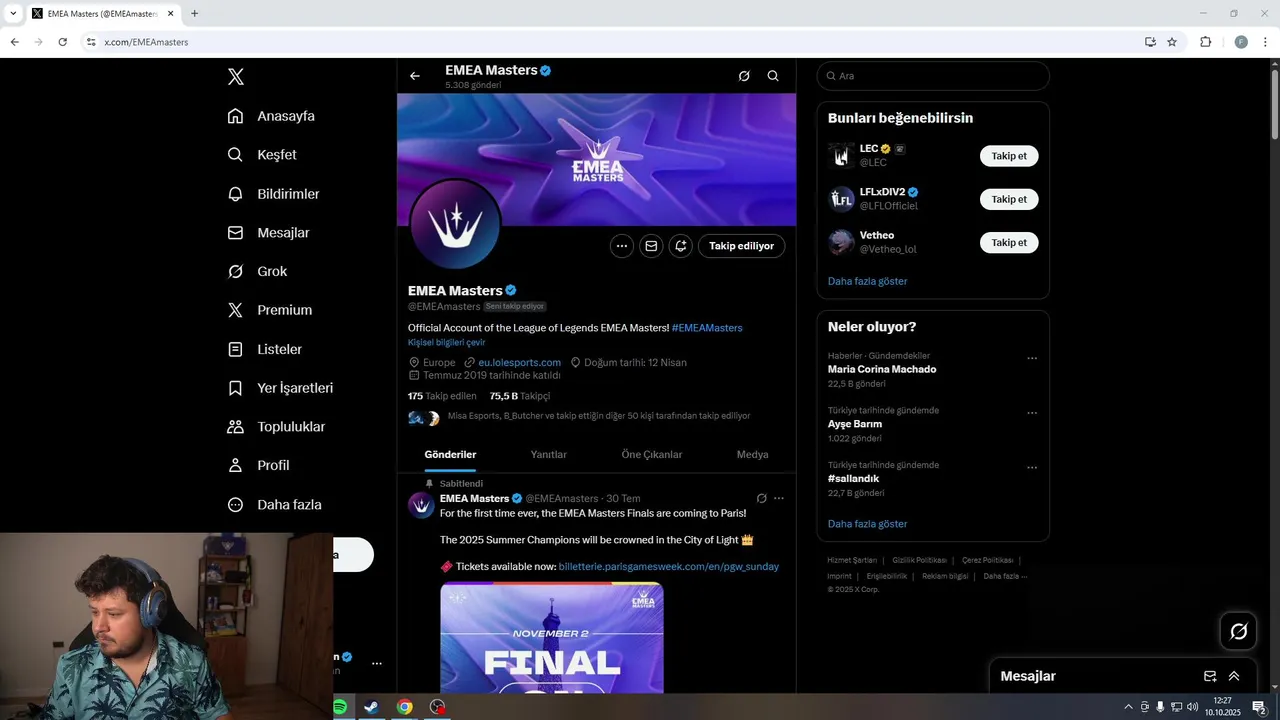Viewport: 1280px width, 720px height.
Task: Click Daha fazla göster under trends
Action: [867, 524]
